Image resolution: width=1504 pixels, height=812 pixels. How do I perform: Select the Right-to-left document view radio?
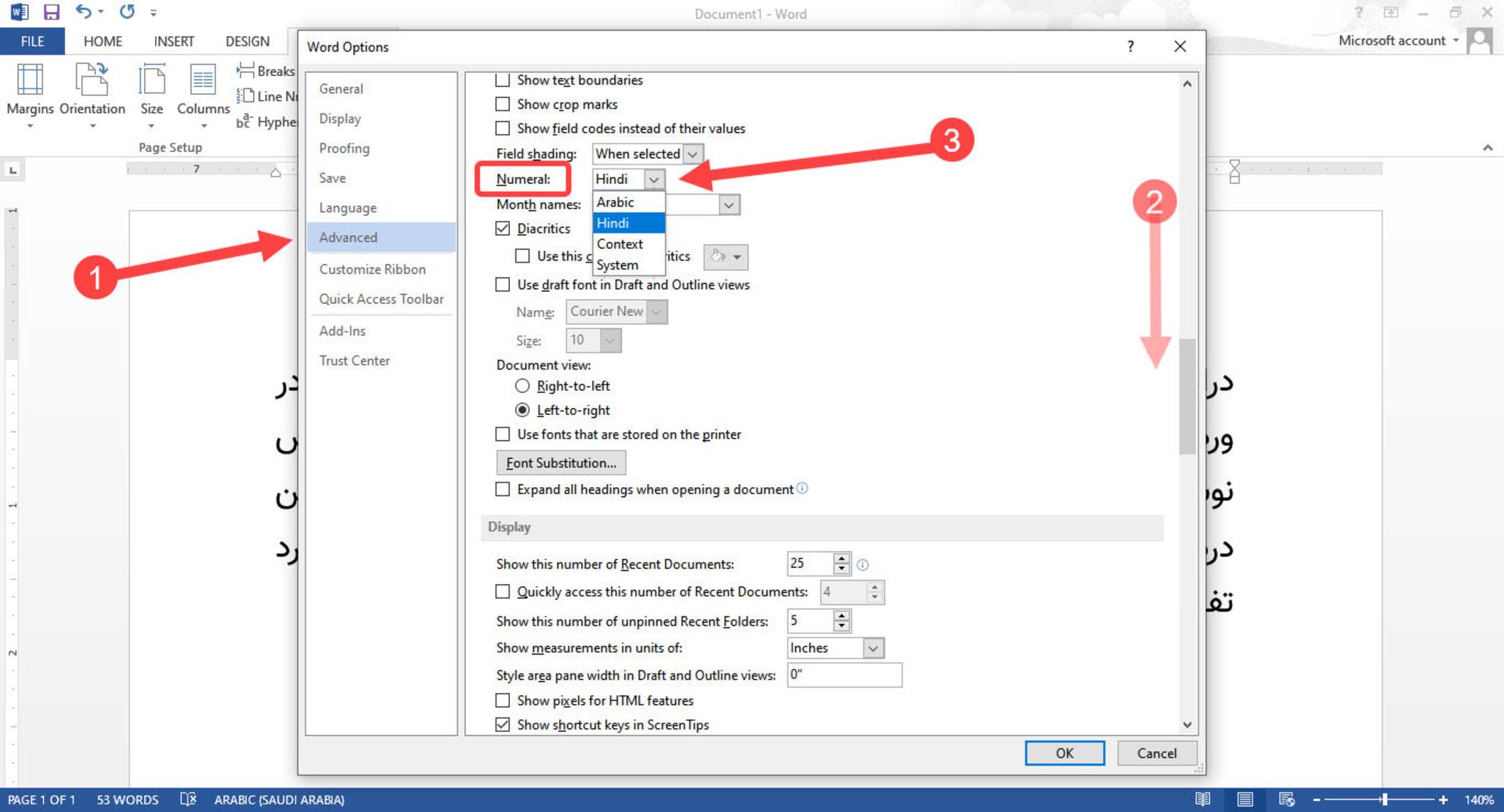click(x=522, y=386)
